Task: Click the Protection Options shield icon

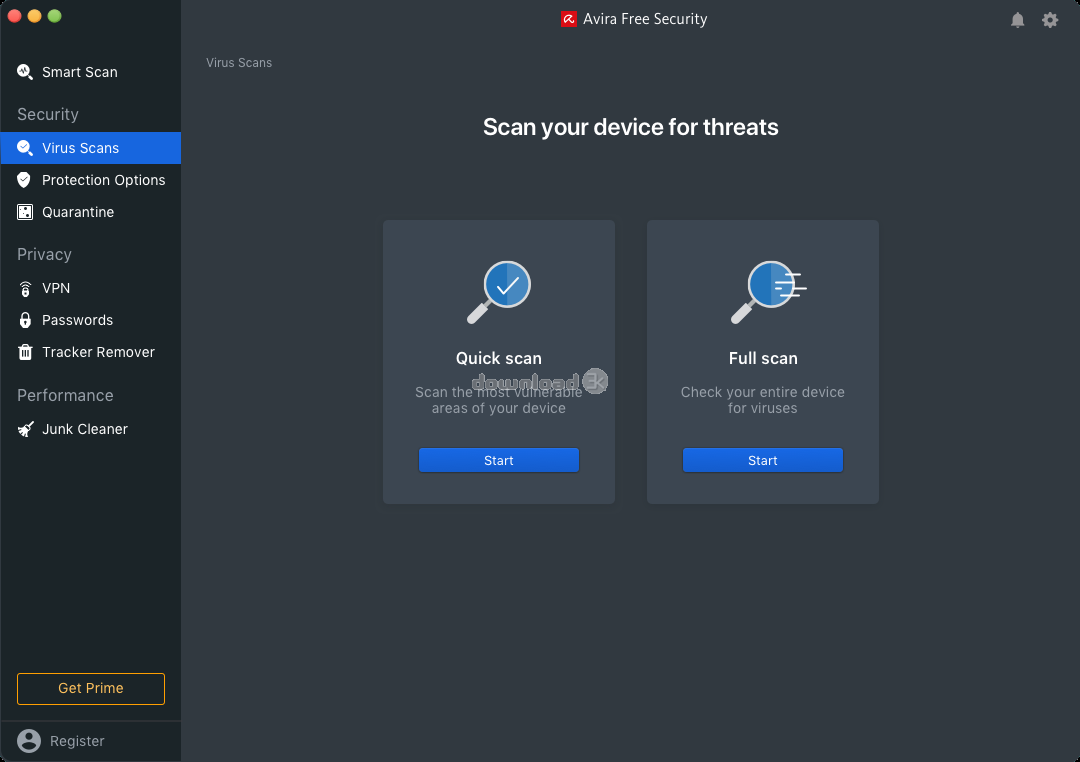Action: click(25, 180)
